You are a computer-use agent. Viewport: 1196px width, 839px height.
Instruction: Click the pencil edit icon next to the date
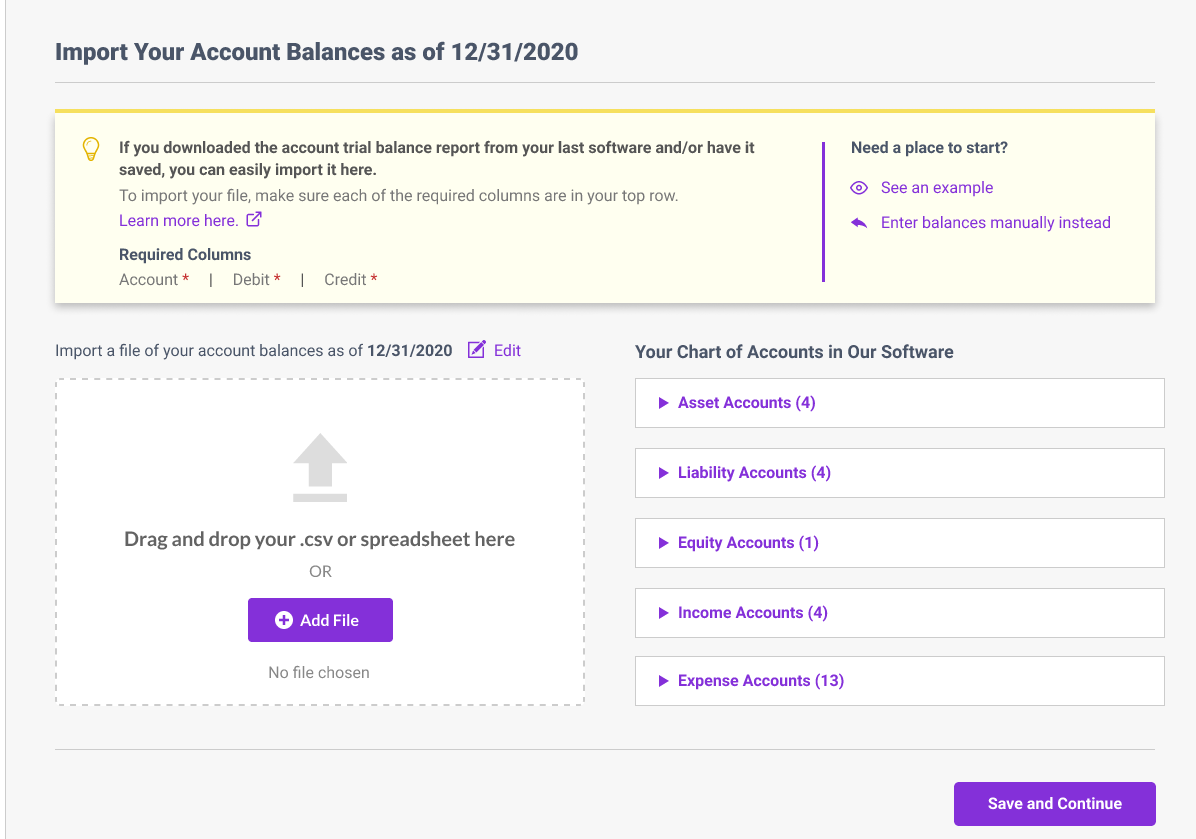(x=476, y=349)
